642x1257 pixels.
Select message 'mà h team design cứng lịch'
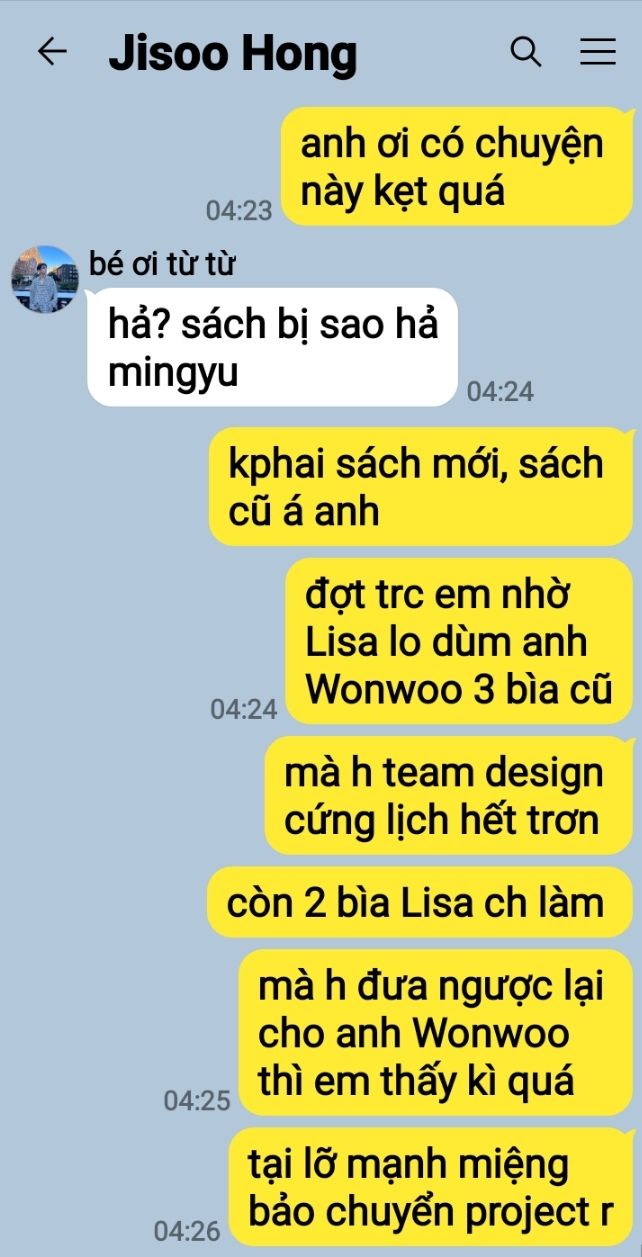pyautogui.click(x=448, y=795)
